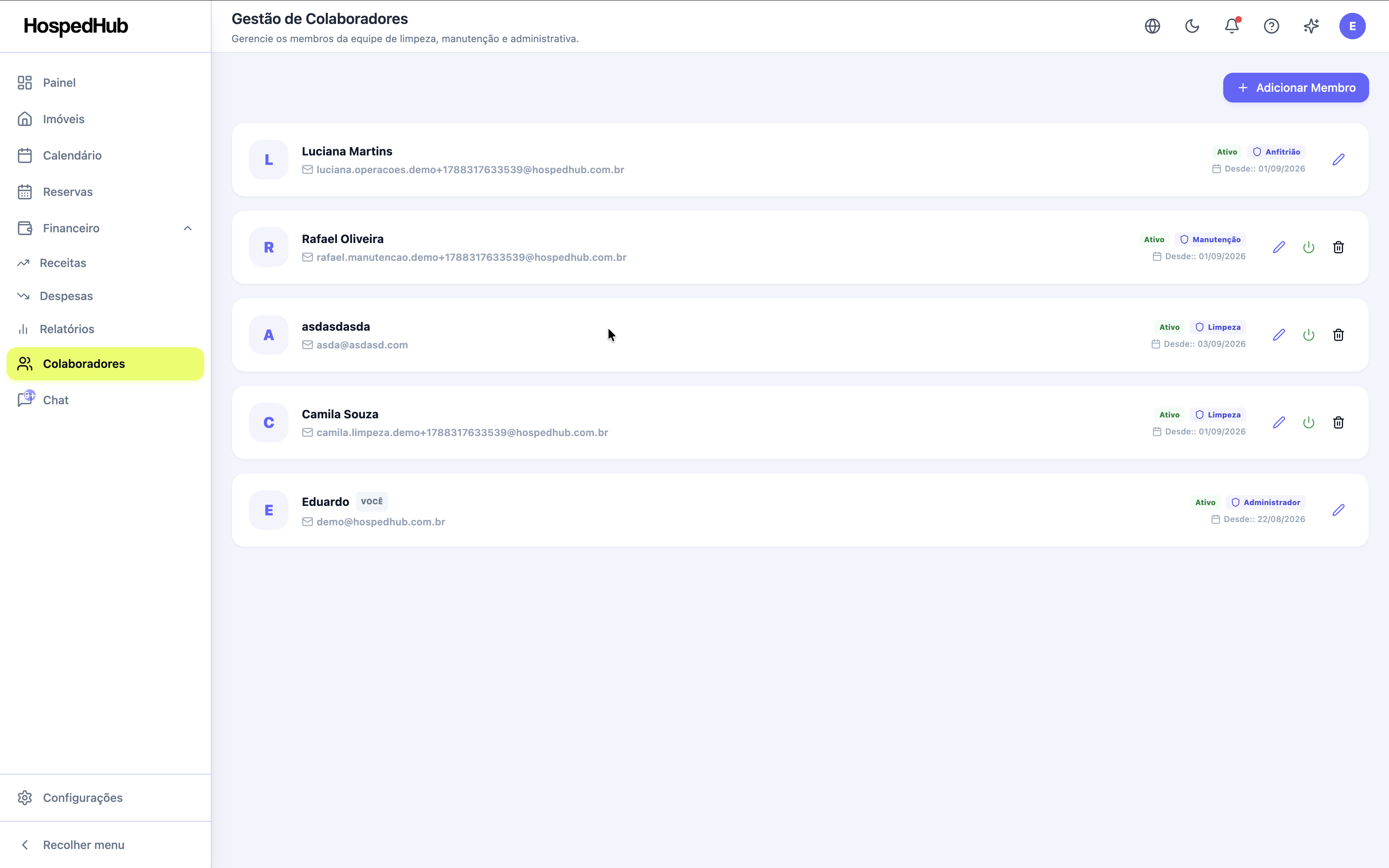Click Recolher menu to collapse sidebar
This screenshot has width=1389, height=868.
click(x=105, y=845)
